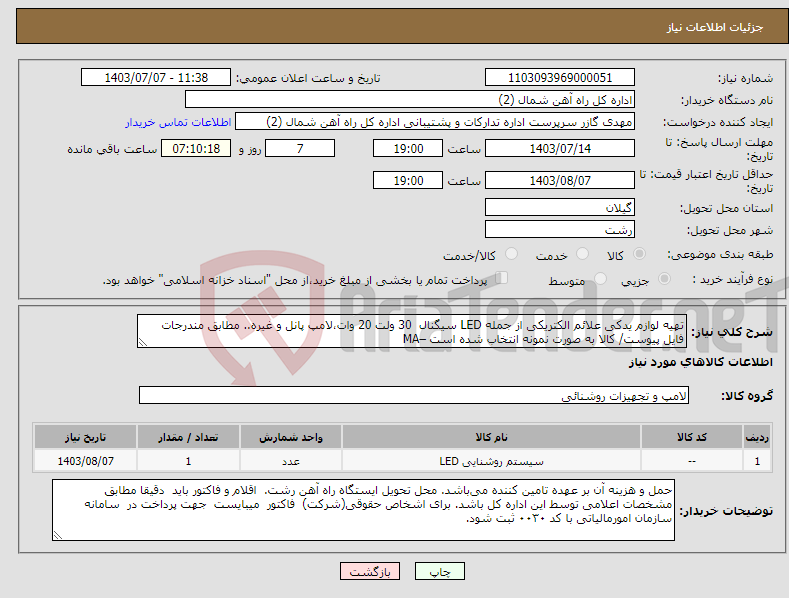Screen dimensions: 789x598
Task: Click the remaining days field showing 7
Action: pyautogui.click(x=300, y=148)
